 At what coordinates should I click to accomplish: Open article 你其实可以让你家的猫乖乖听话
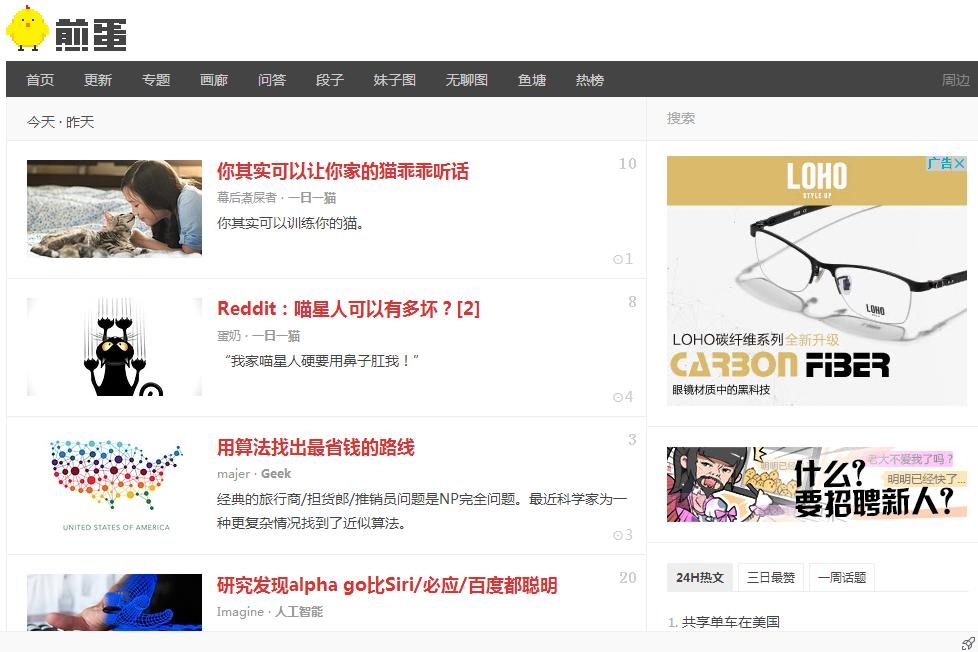click(x=343, y=171)
